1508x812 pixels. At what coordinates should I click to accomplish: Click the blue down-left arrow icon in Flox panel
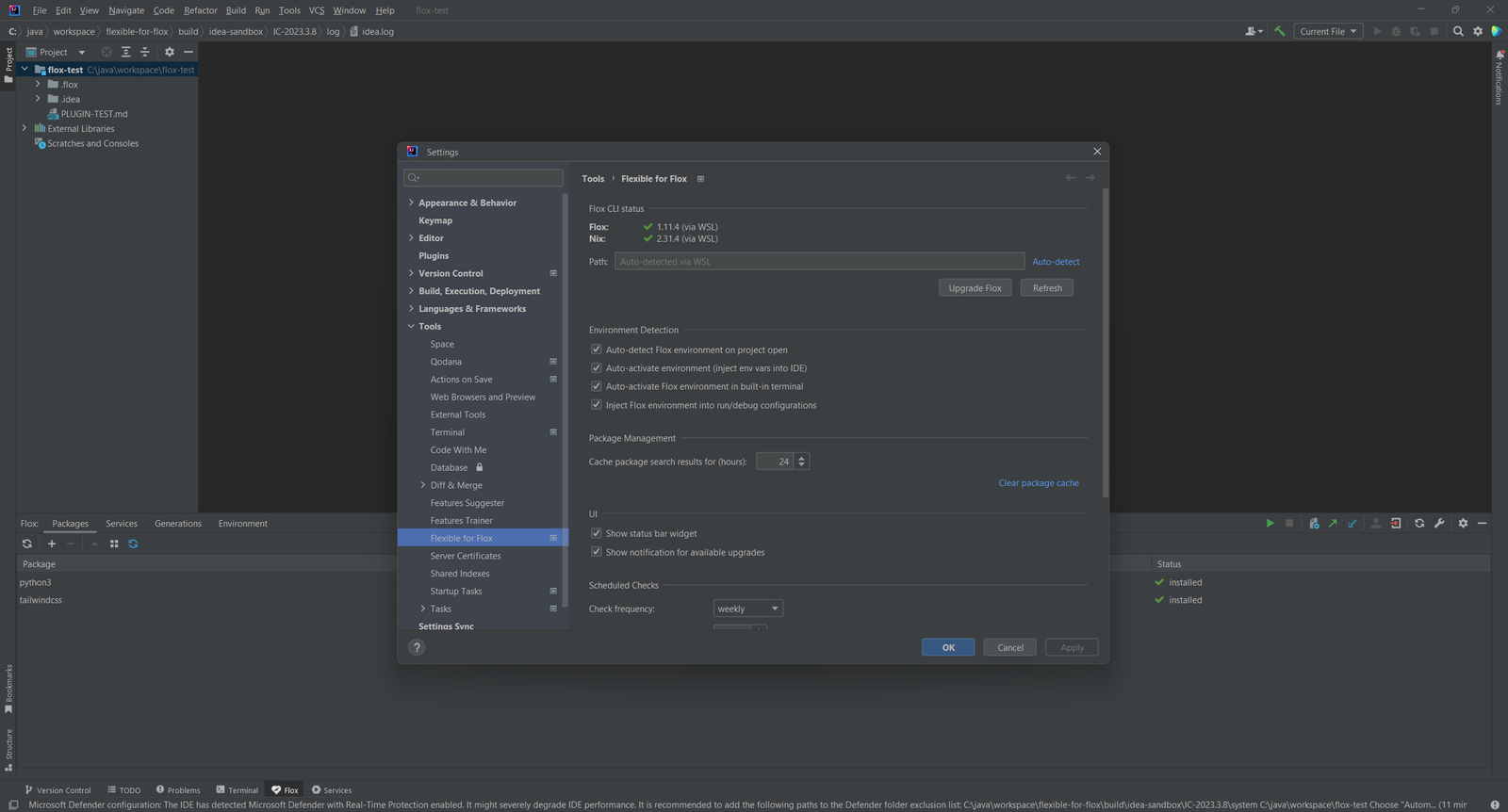coord(1352,523)
